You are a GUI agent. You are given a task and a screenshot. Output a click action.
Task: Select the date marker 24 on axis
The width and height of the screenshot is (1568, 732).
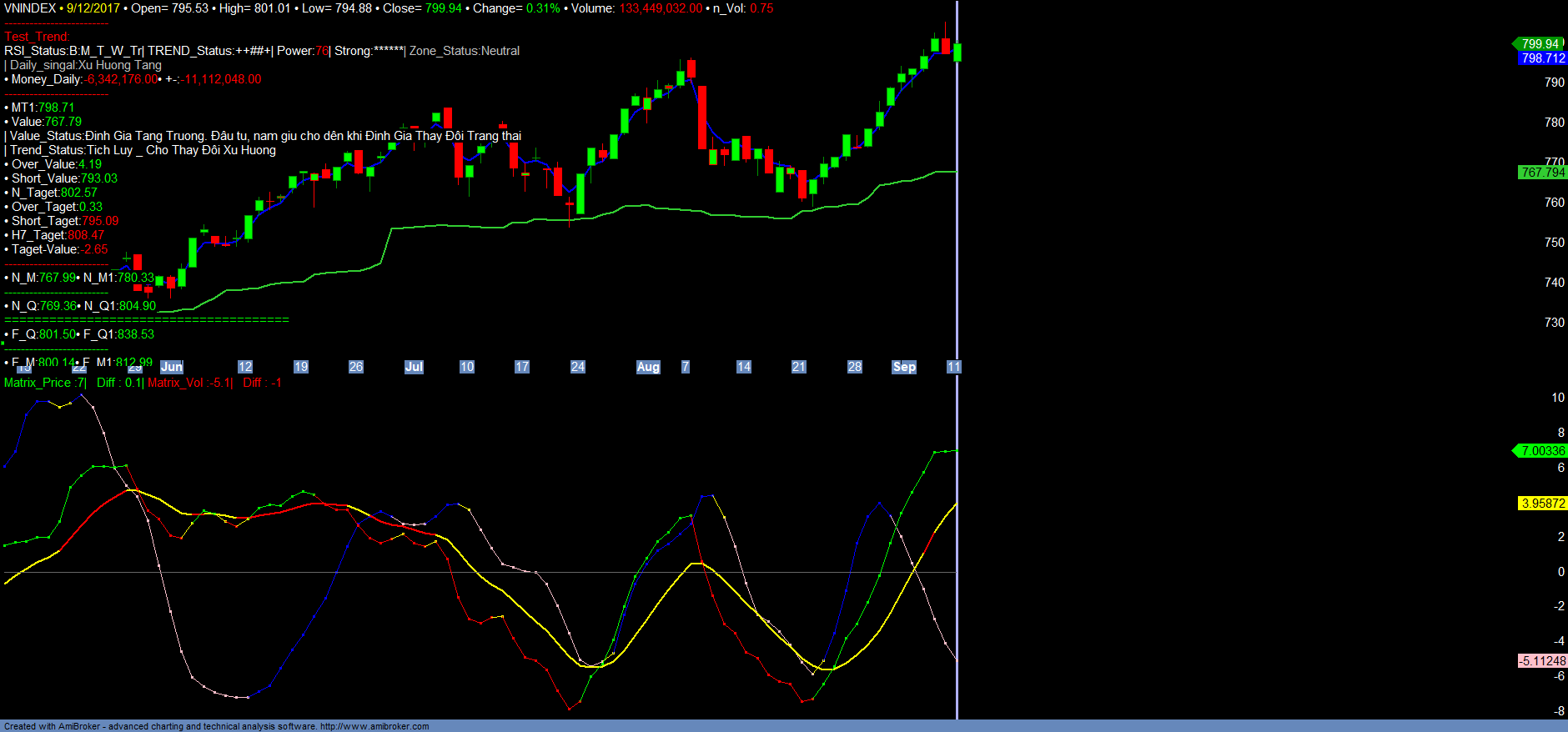[x=578, y=367]
